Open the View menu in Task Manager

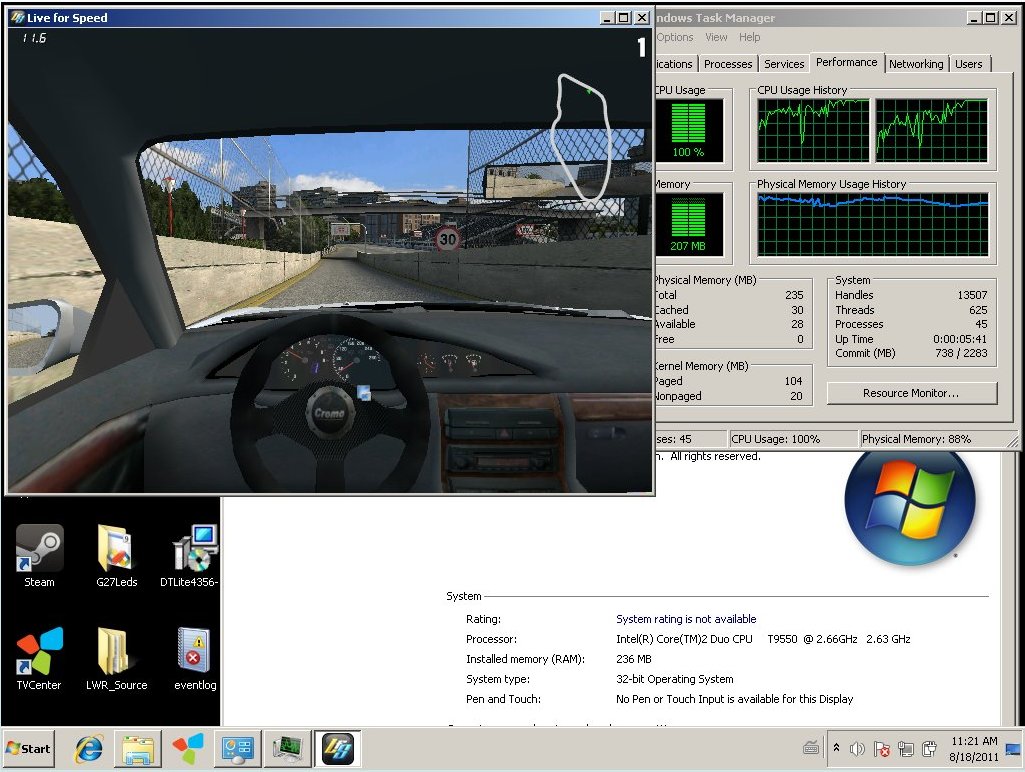(716, 37)
